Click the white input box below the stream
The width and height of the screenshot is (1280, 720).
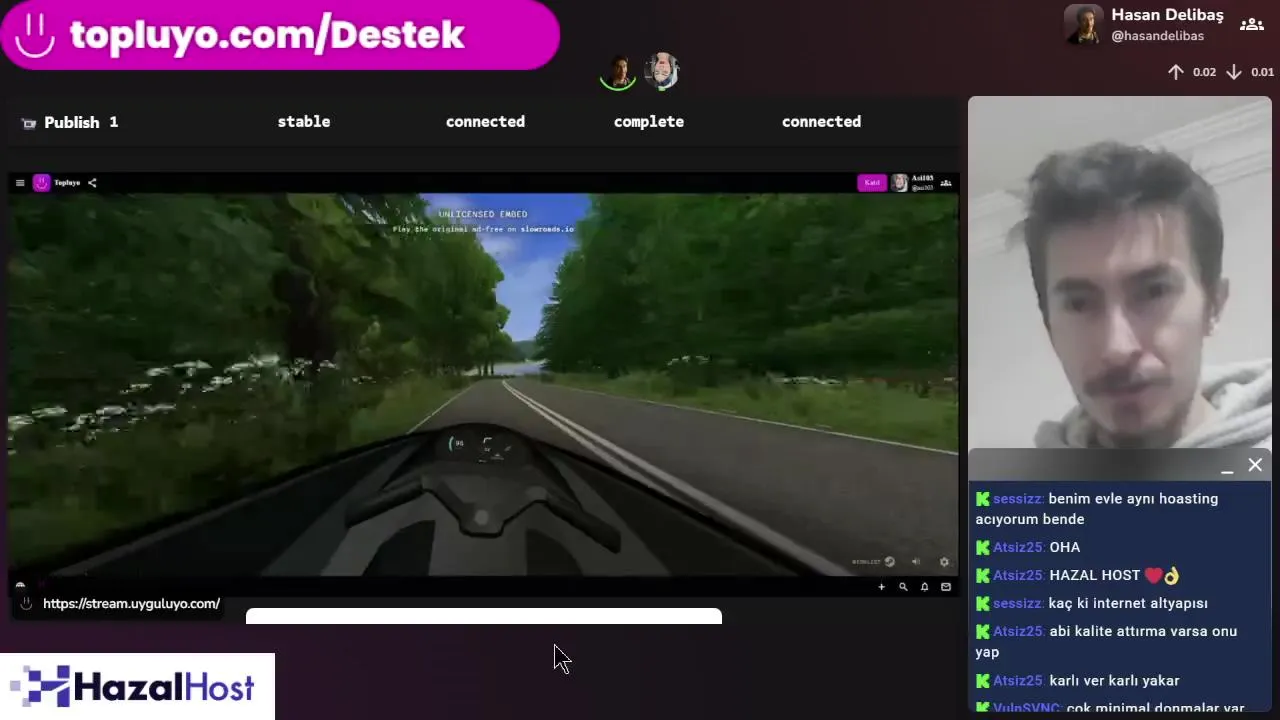(484, 616)
